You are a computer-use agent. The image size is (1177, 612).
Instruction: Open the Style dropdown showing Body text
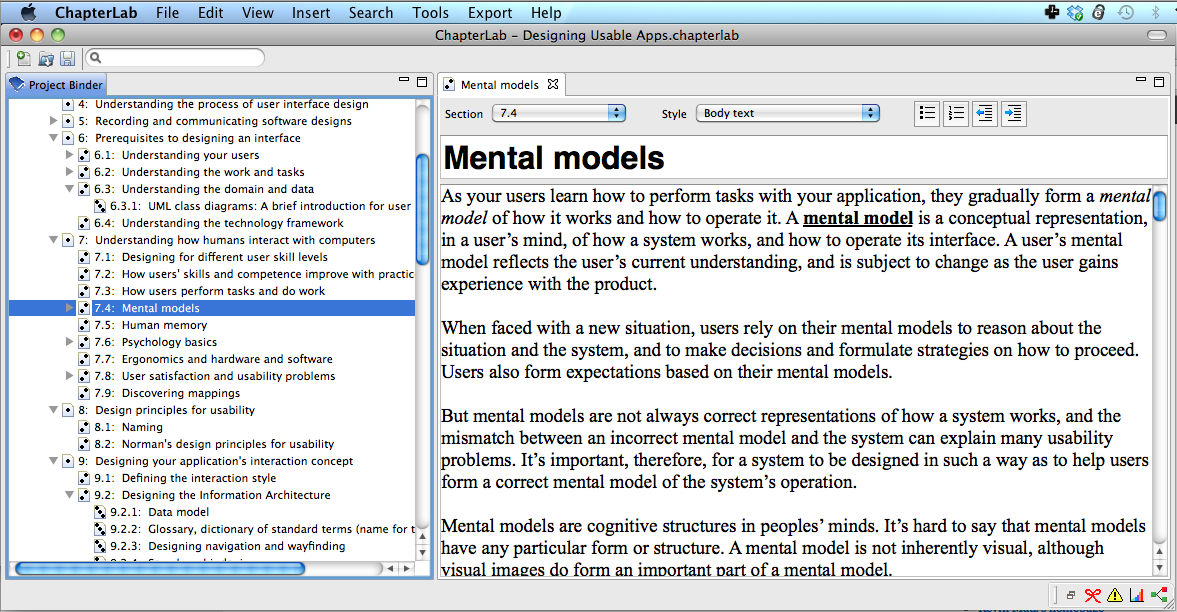787,114
